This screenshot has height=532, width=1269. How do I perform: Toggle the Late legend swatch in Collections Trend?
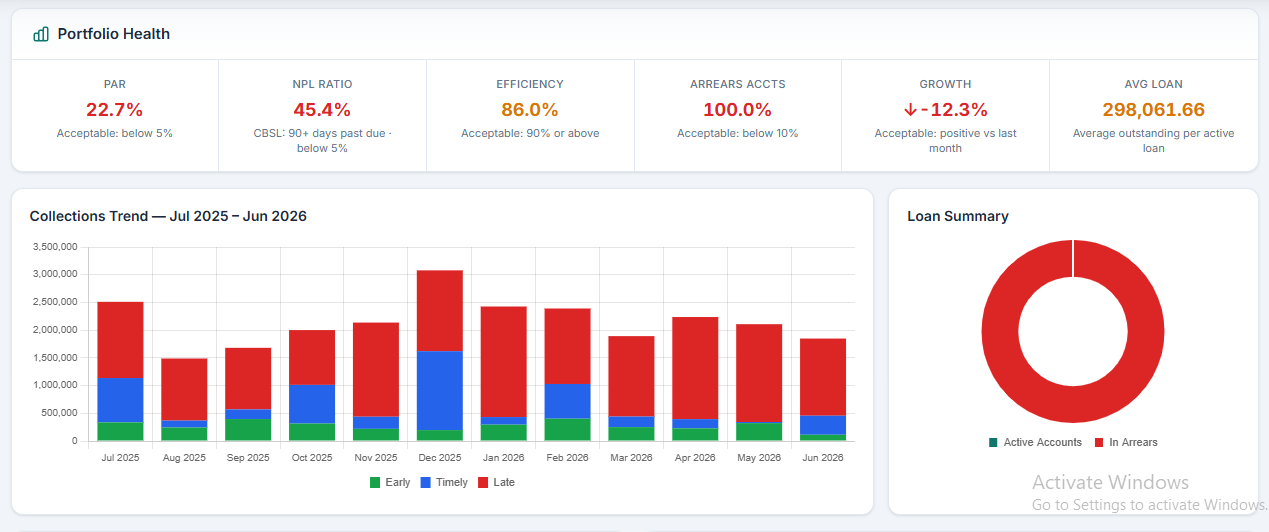(483, 483)
